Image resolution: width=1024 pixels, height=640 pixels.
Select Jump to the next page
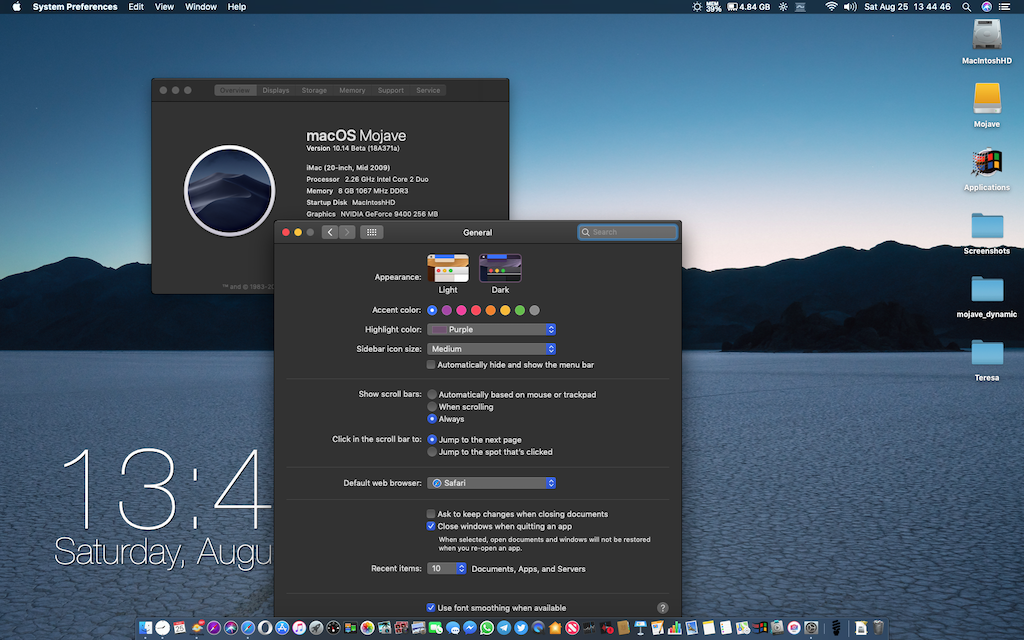coord(432,440)
